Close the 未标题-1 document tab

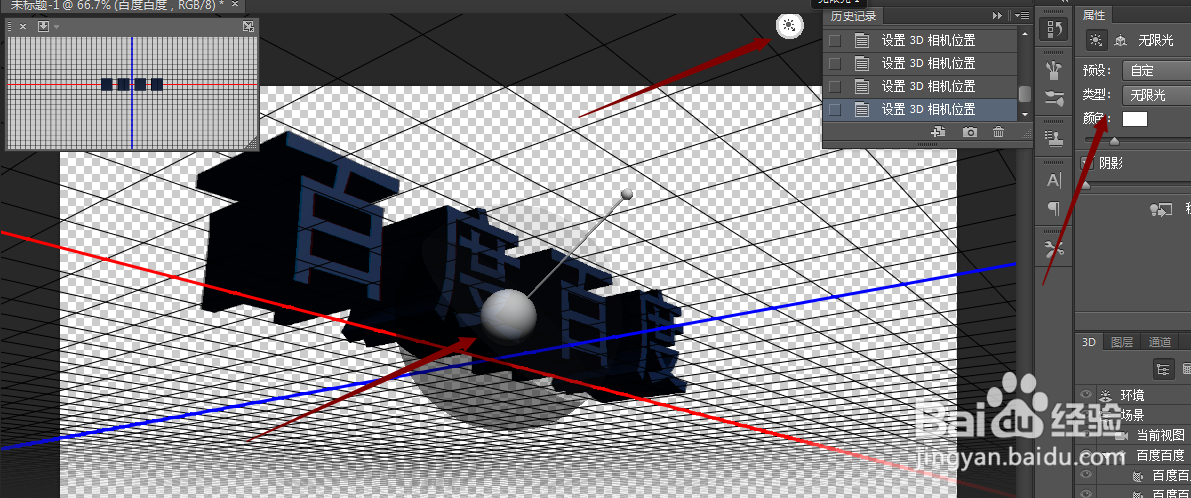click(235, 5)
